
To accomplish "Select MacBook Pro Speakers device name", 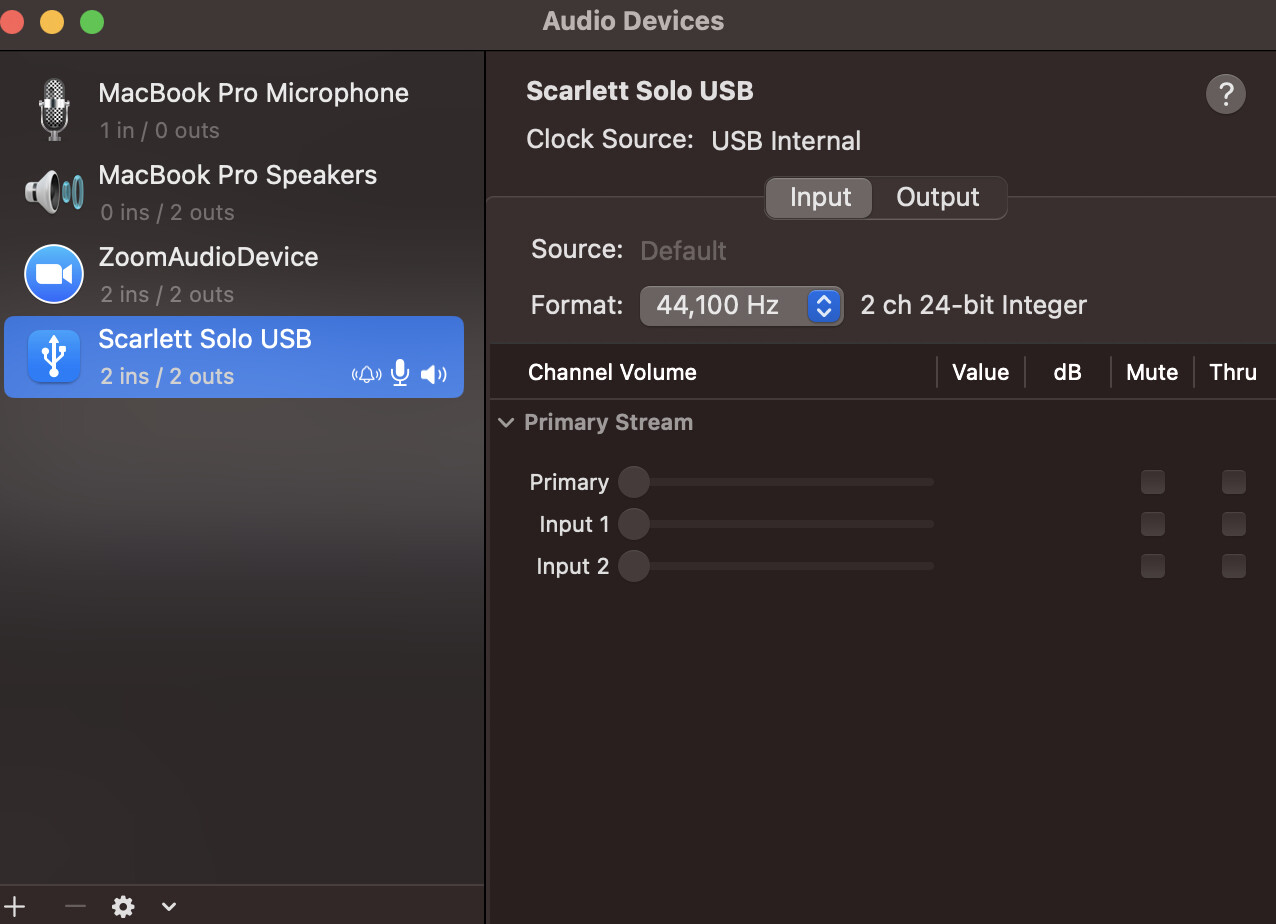I will 238,175.
